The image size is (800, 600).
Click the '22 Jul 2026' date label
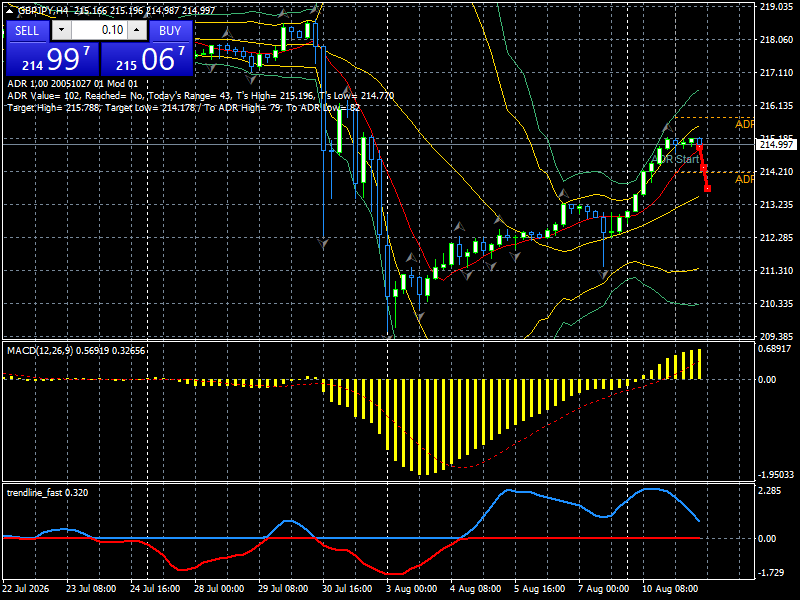pos(26,588)
